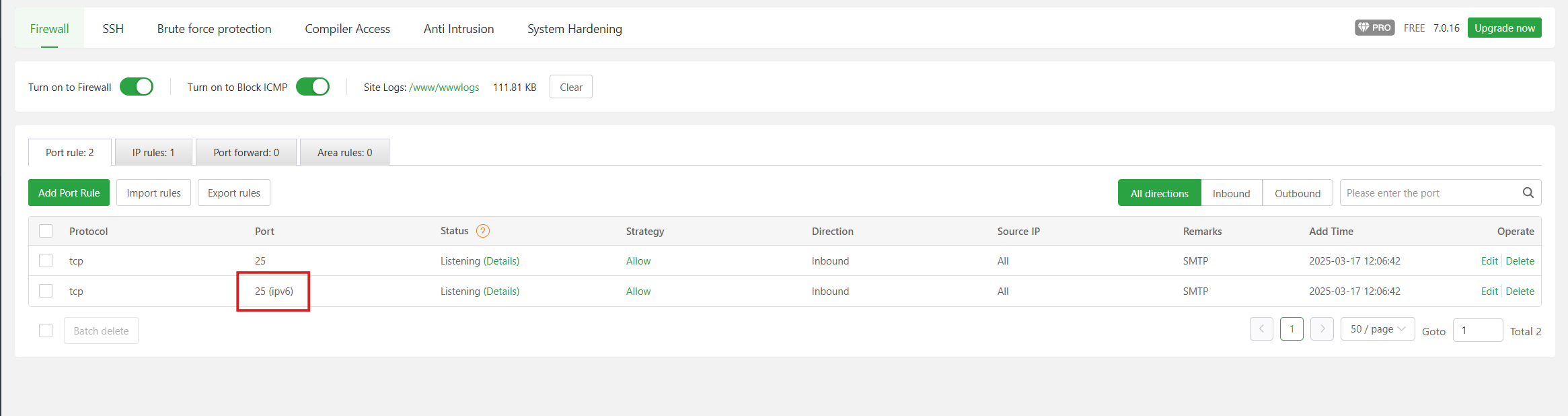Go to previous page arrow
This screenshot has height=416, width=1568.
[x=1261, y=329]
